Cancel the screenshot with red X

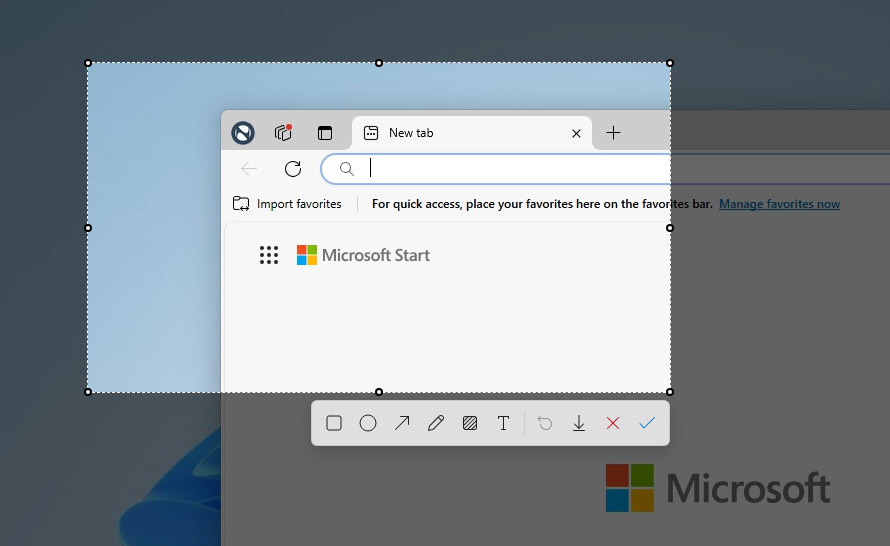click(x=613, y=423)
